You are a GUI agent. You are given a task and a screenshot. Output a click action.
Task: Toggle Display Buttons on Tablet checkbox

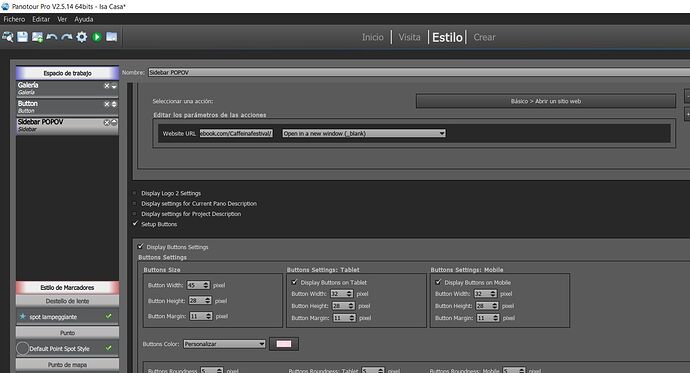294,282
